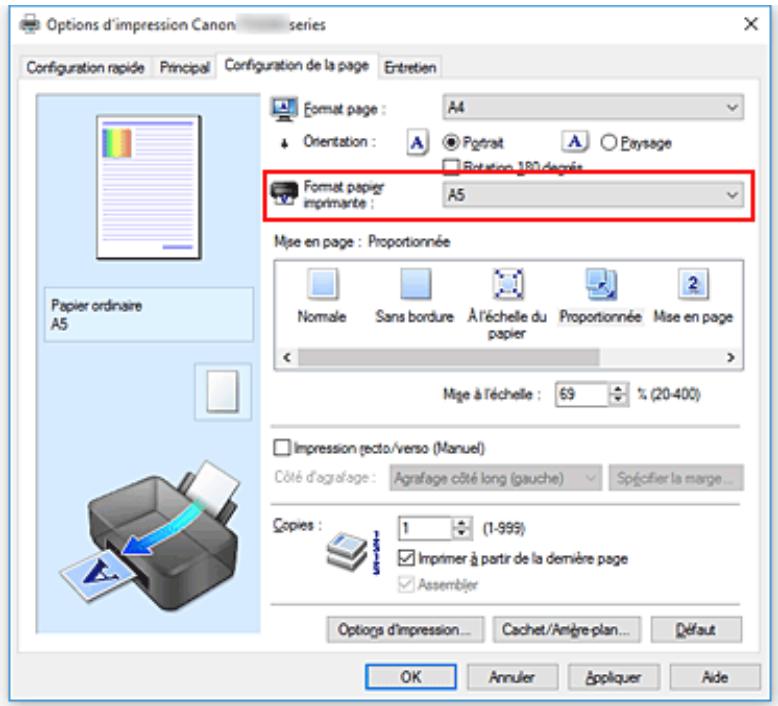
Task: Pick the À l'échelle du papier icon
Action: (x=507, y=284)
